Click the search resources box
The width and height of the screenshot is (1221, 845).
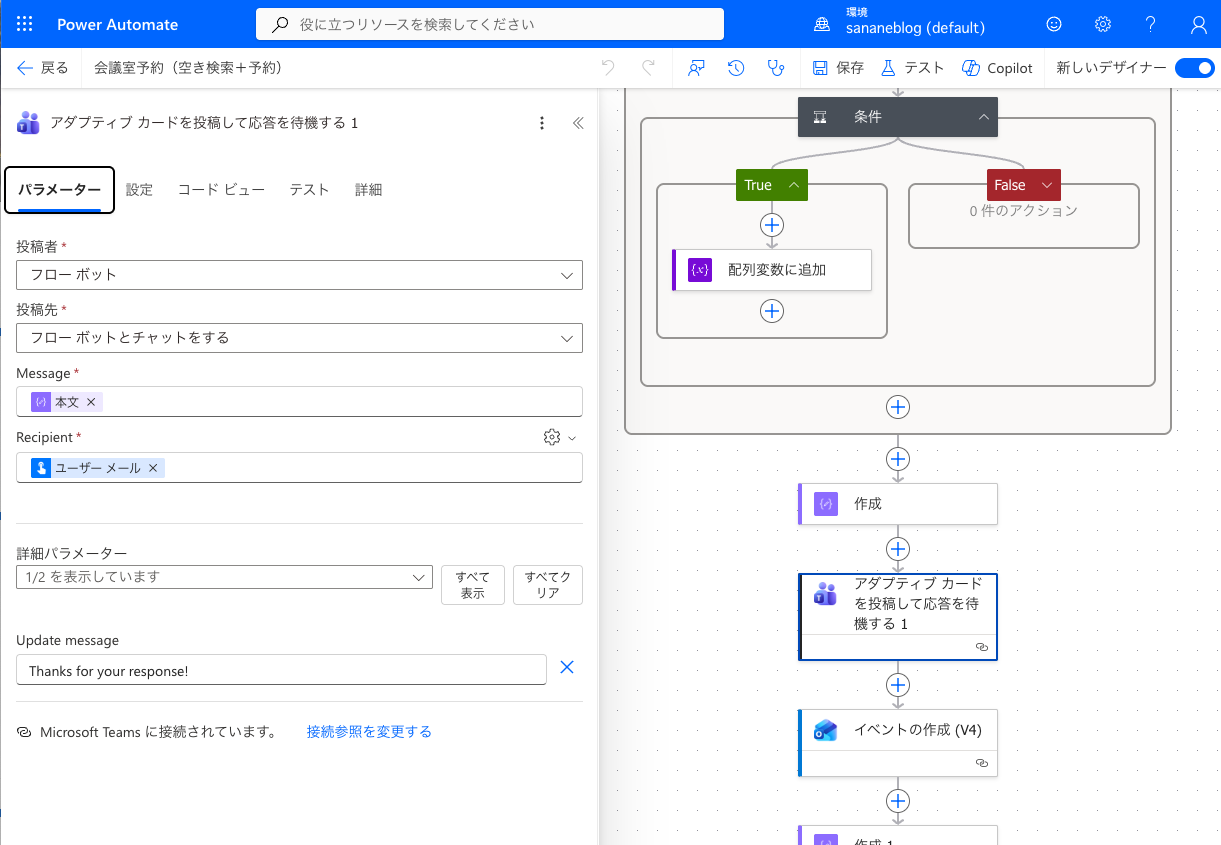tap(490, 24)
